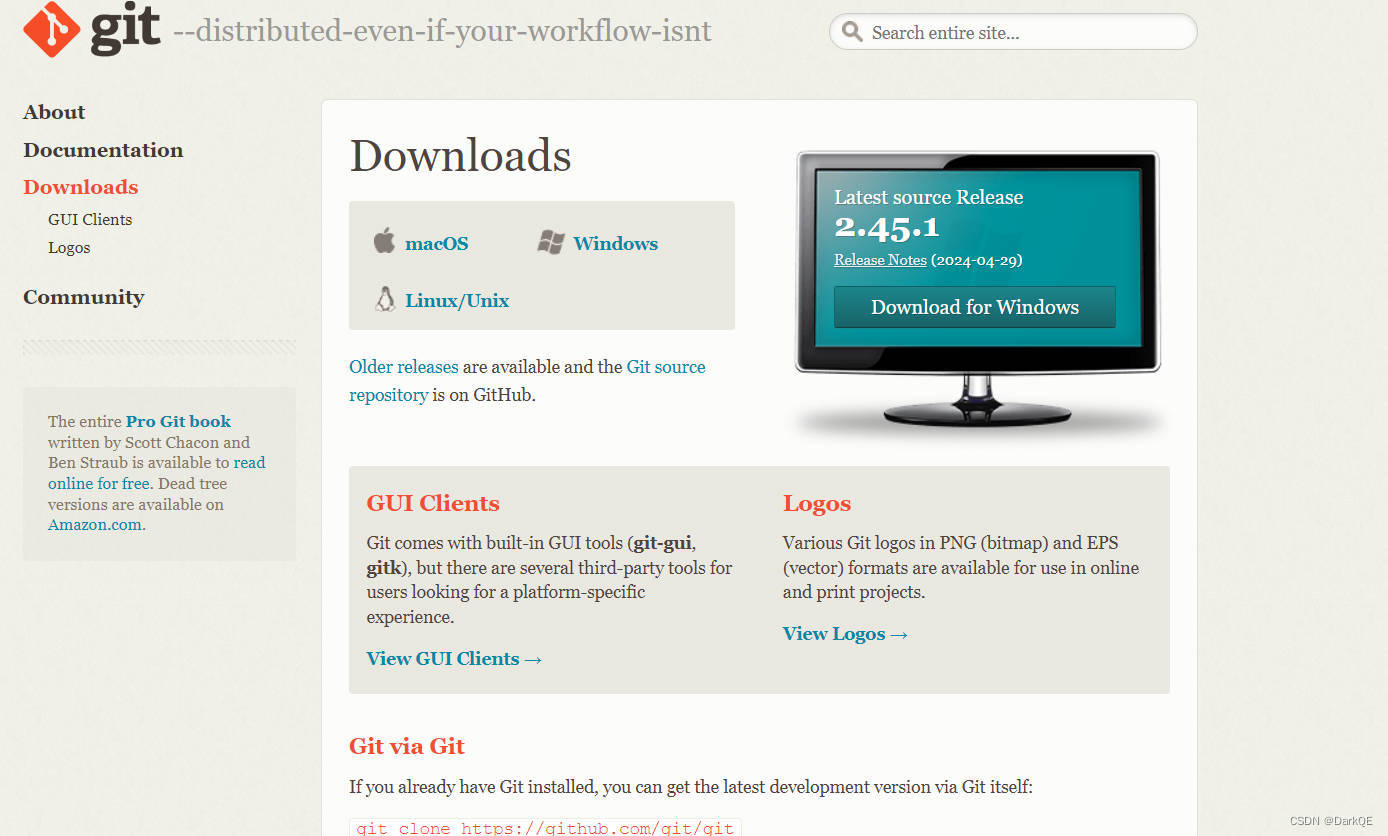The image size is (1388, 836).
Task: Click View Logos arrow link
Action: [x=845, y=633]
